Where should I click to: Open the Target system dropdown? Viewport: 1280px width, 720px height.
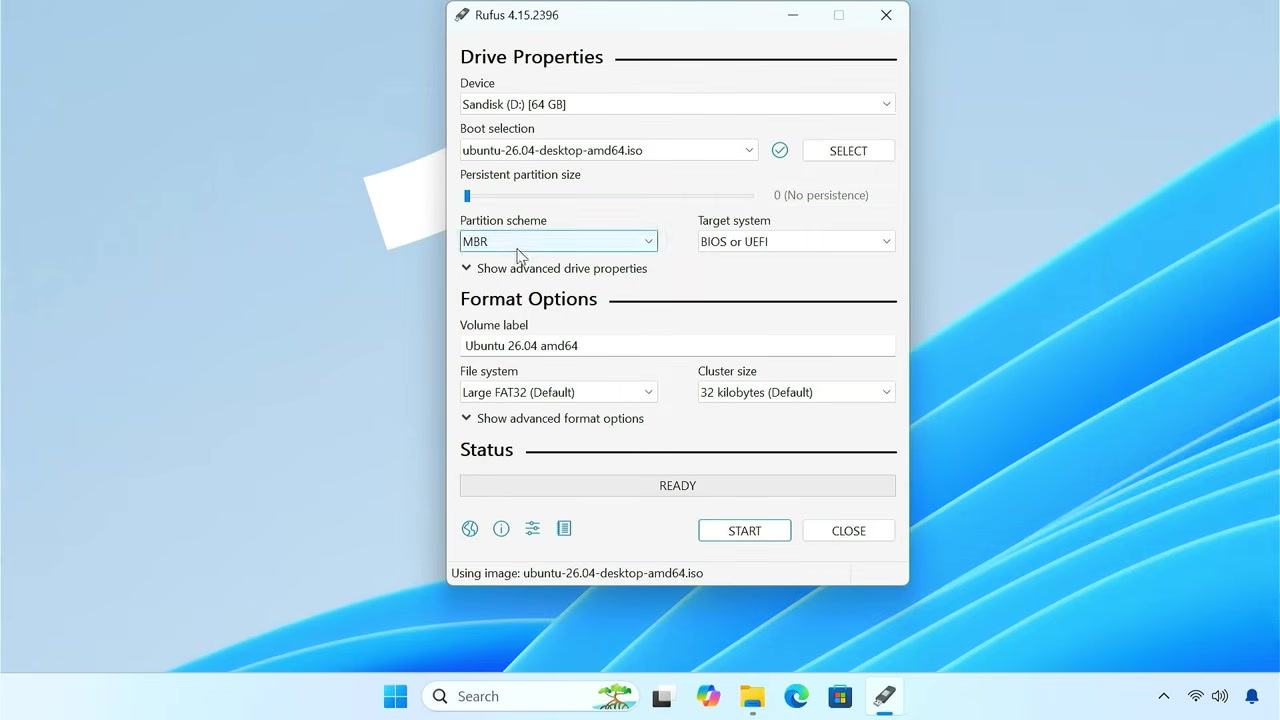(796, 241)
